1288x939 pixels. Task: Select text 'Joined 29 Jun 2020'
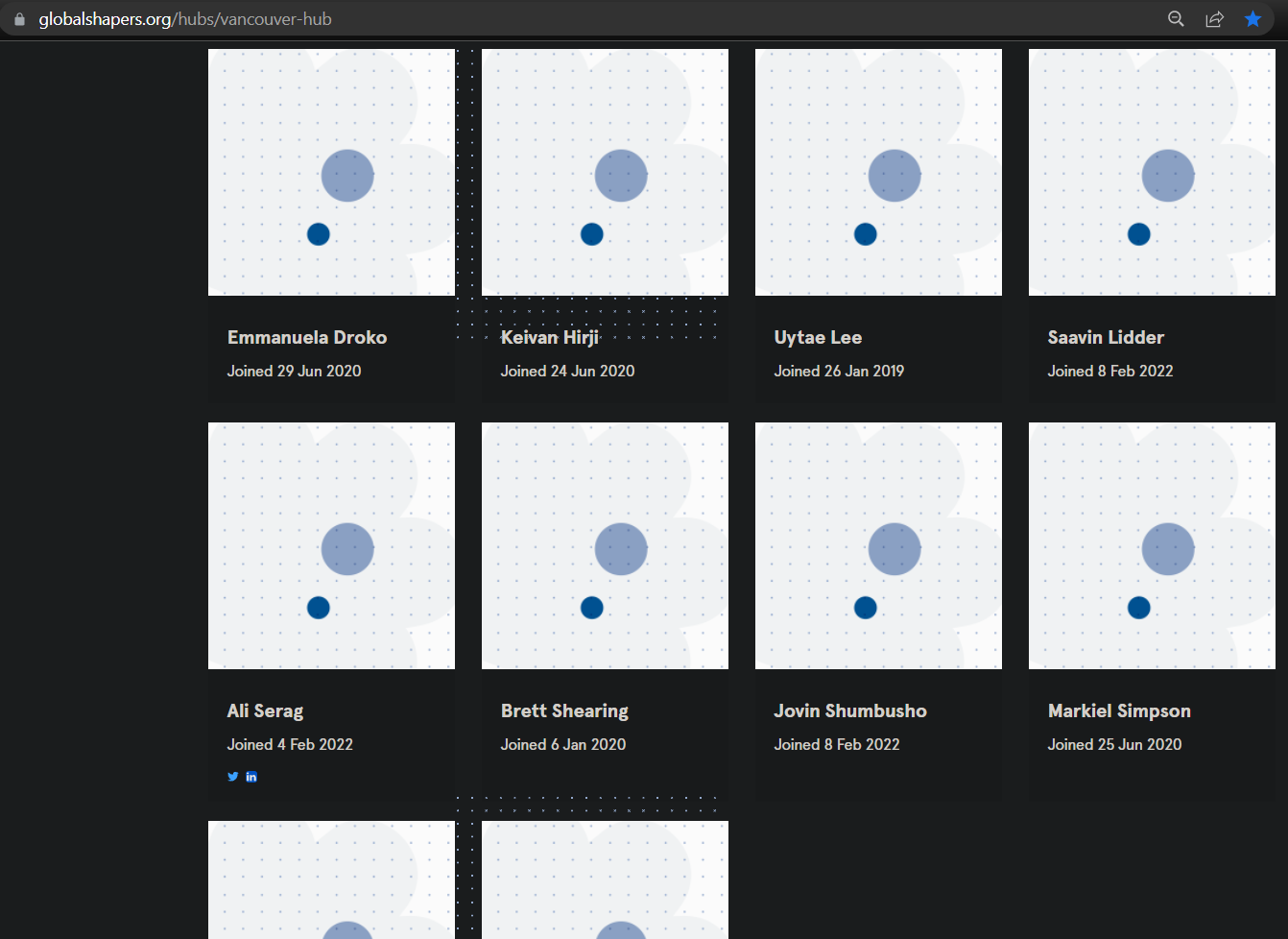294,371
